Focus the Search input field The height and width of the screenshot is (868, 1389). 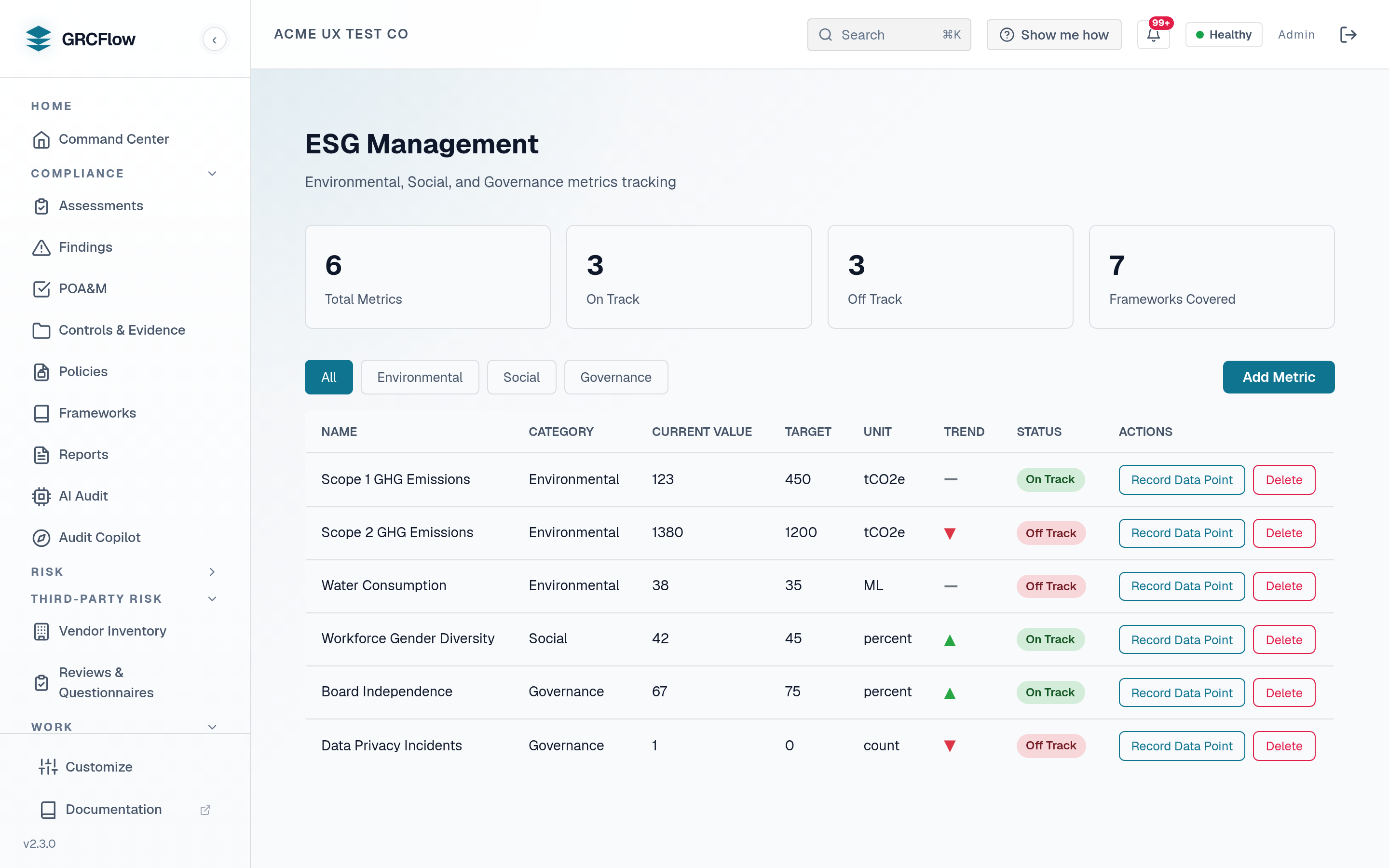click(889, 35)
